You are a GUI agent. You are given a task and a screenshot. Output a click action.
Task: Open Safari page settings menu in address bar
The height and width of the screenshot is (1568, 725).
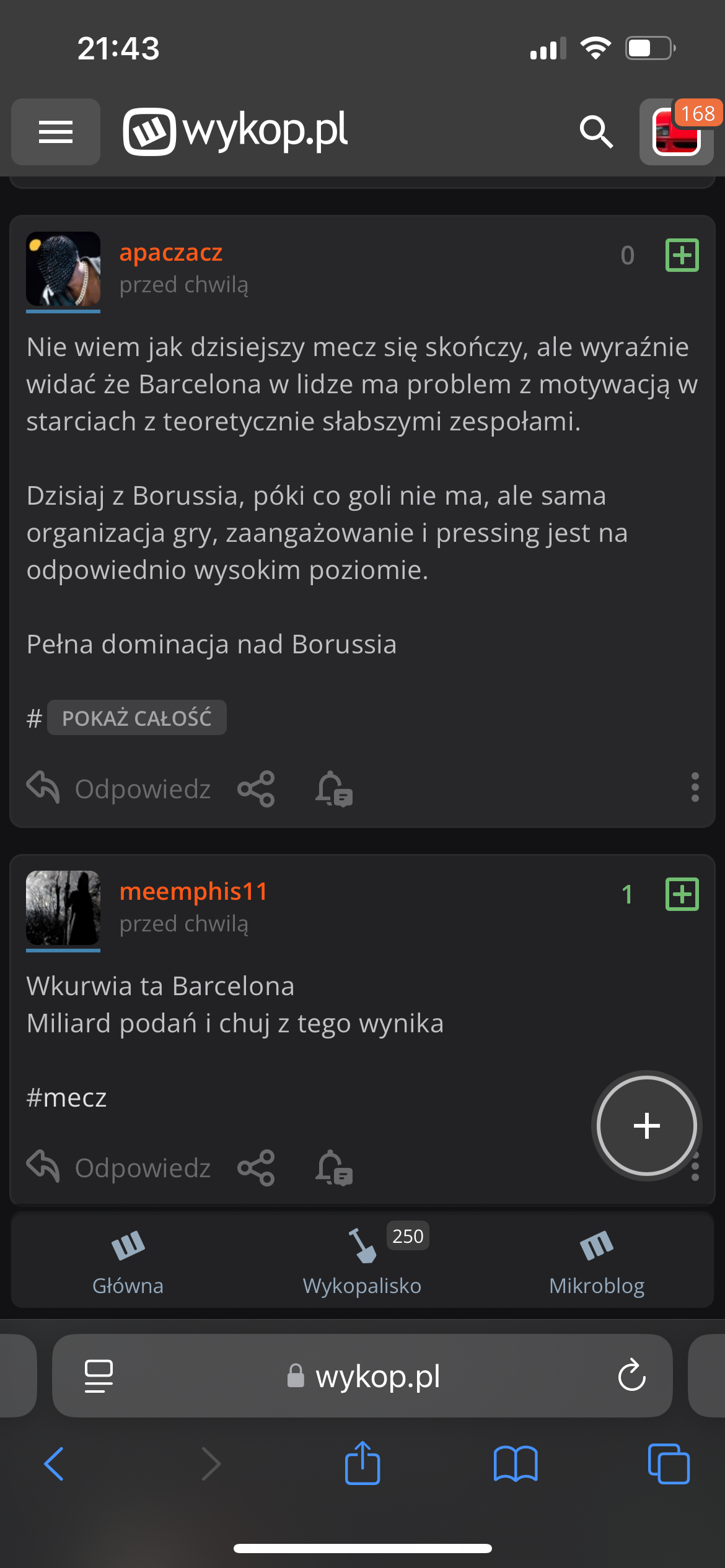click(x=99, y=1375)
